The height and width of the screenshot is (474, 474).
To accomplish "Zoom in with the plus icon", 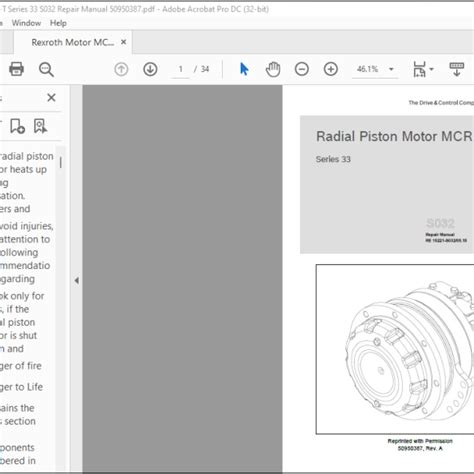I will (x=331, y=69).
